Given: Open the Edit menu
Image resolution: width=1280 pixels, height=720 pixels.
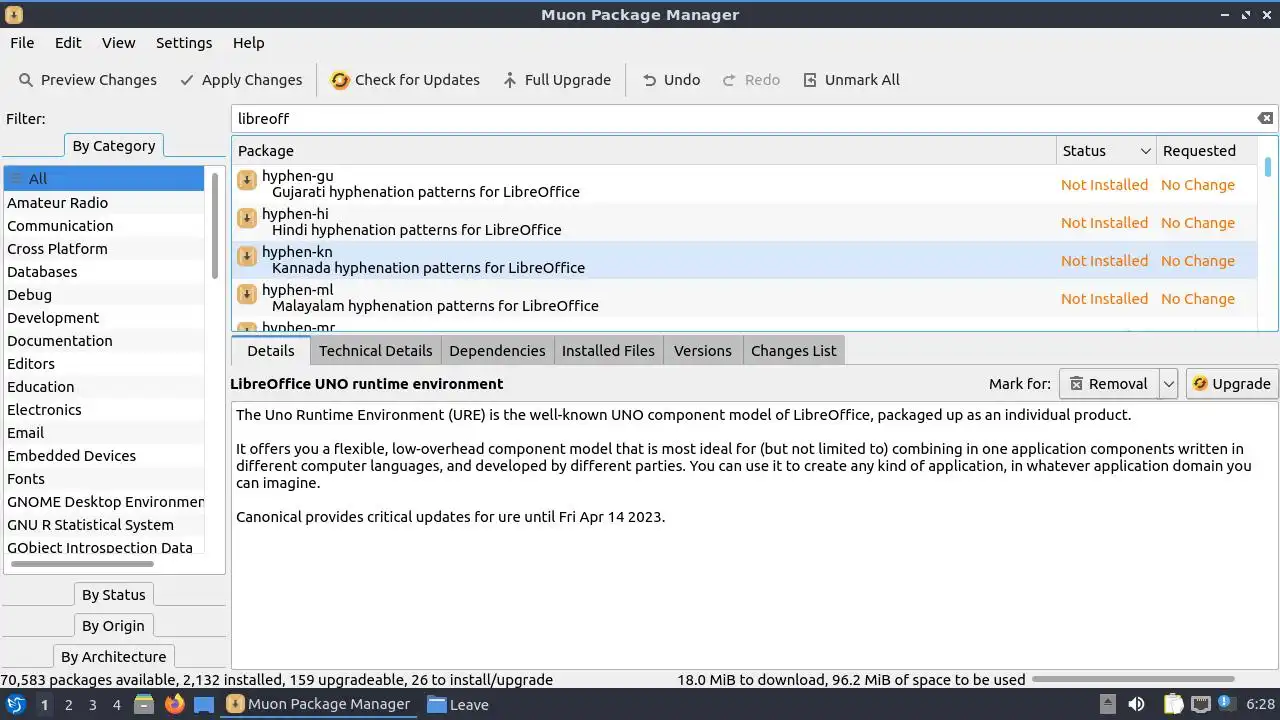Looking at the screenshot, I should click(x=68, y=43).
